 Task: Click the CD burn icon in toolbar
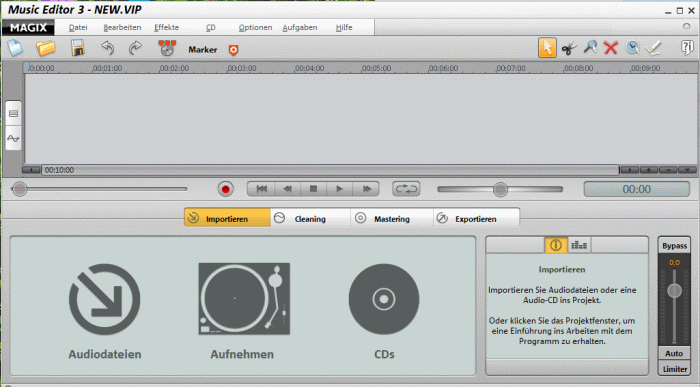coord(167,48)
